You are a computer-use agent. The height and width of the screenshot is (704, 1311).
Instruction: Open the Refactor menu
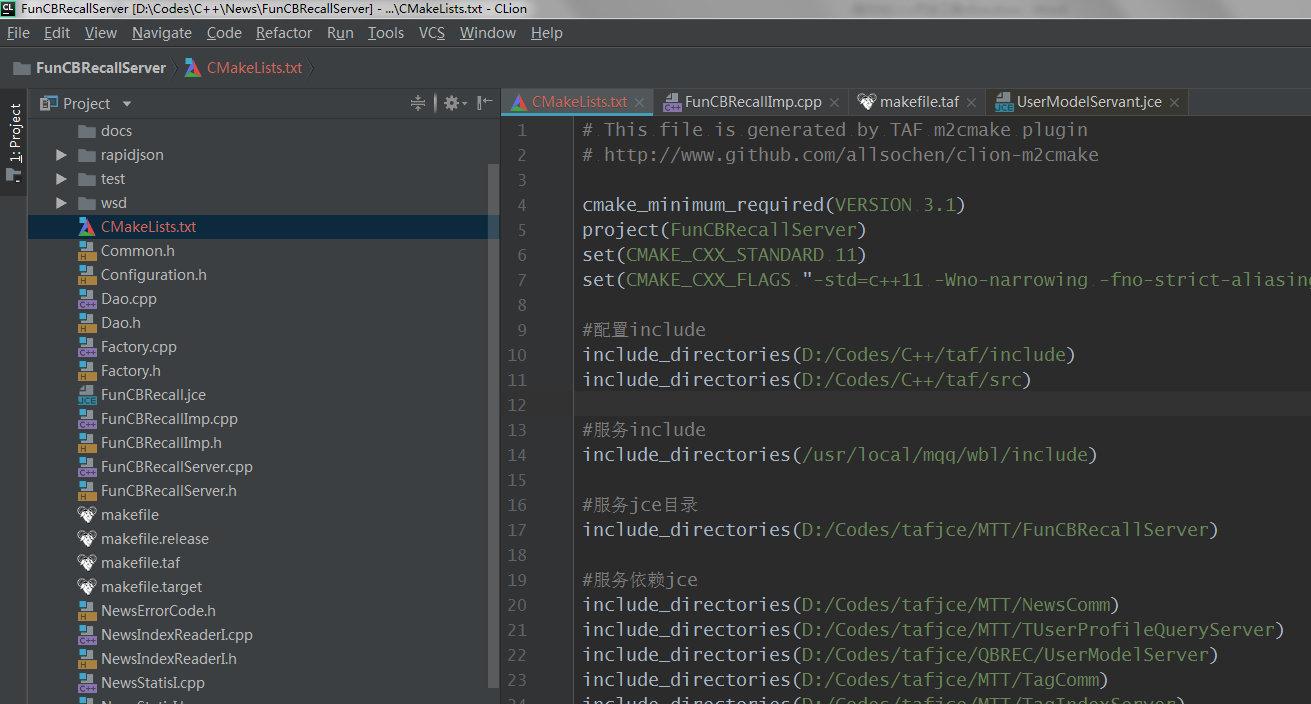tap(283, 32)
